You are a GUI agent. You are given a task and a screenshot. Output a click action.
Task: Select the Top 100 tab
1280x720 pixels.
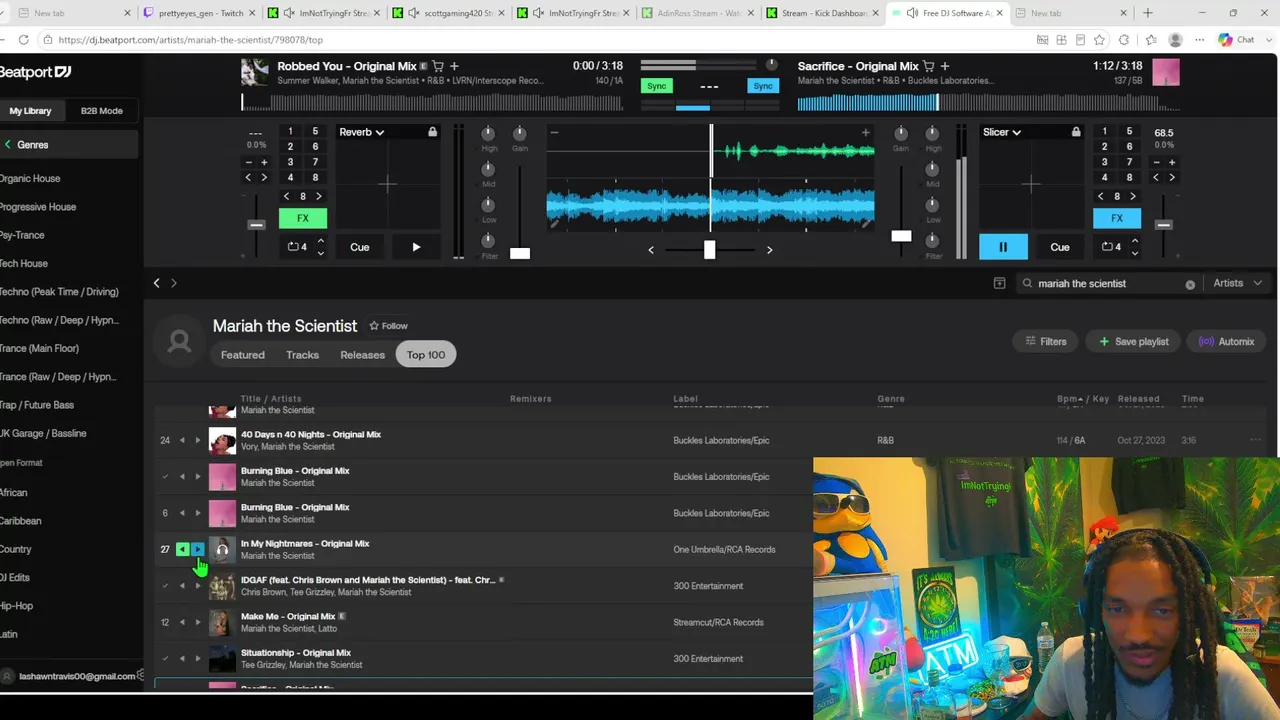click(x=426, y=355)
